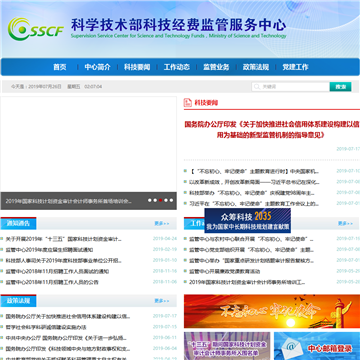Open item 2019年国家科技计划资金审计会计师事务所培训工
Viewport: 360px width, 360px height.
point(247,282)
